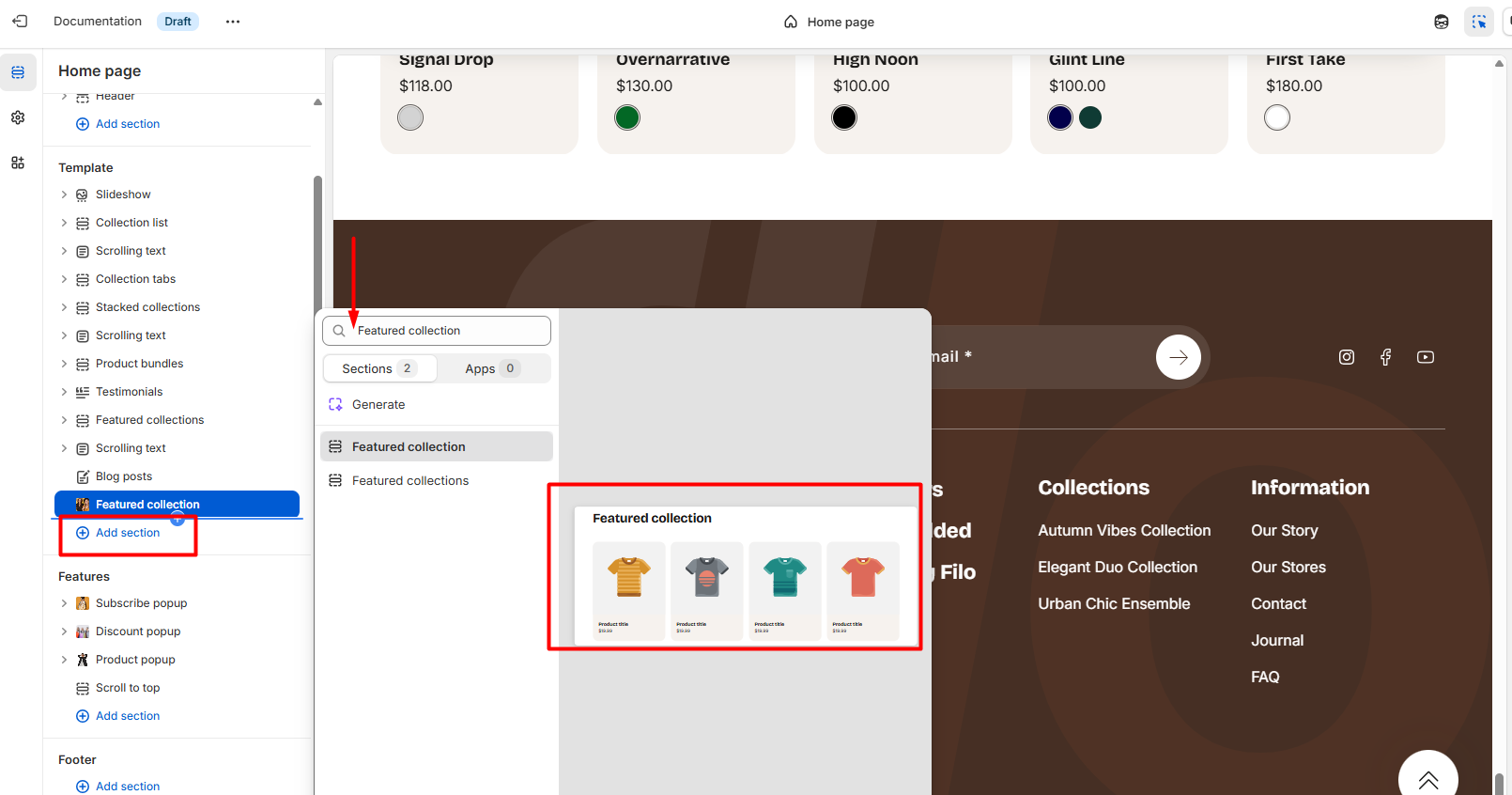
Task: Click the search magnifier icon
Action: click(339, 331)
